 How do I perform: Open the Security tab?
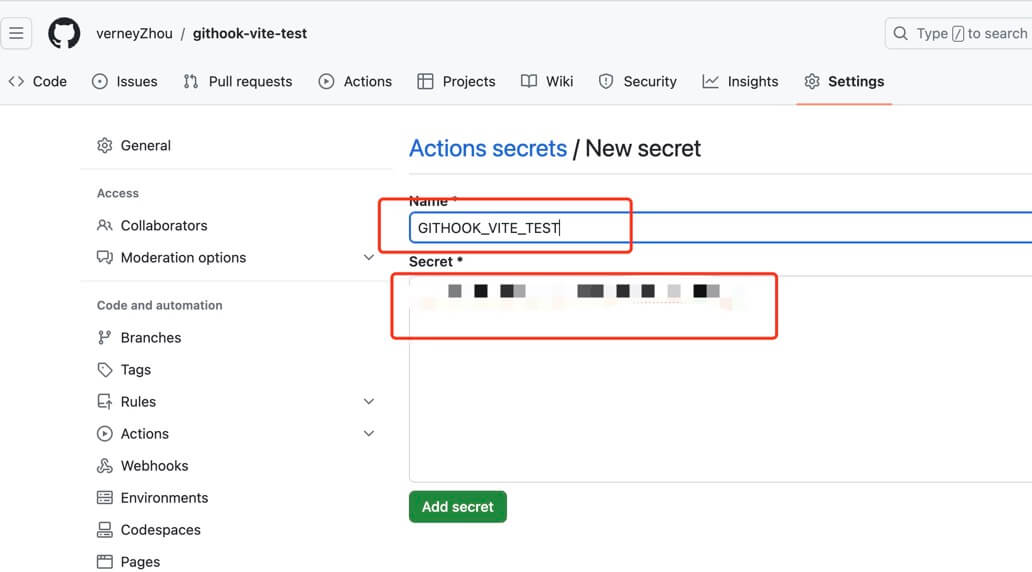point(638,82)
